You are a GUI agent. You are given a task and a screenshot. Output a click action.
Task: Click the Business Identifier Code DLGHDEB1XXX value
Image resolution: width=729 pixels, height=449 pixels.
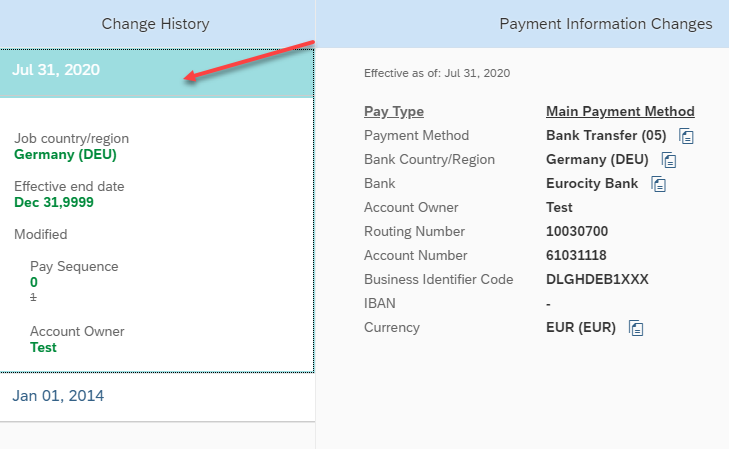(597, 279)
